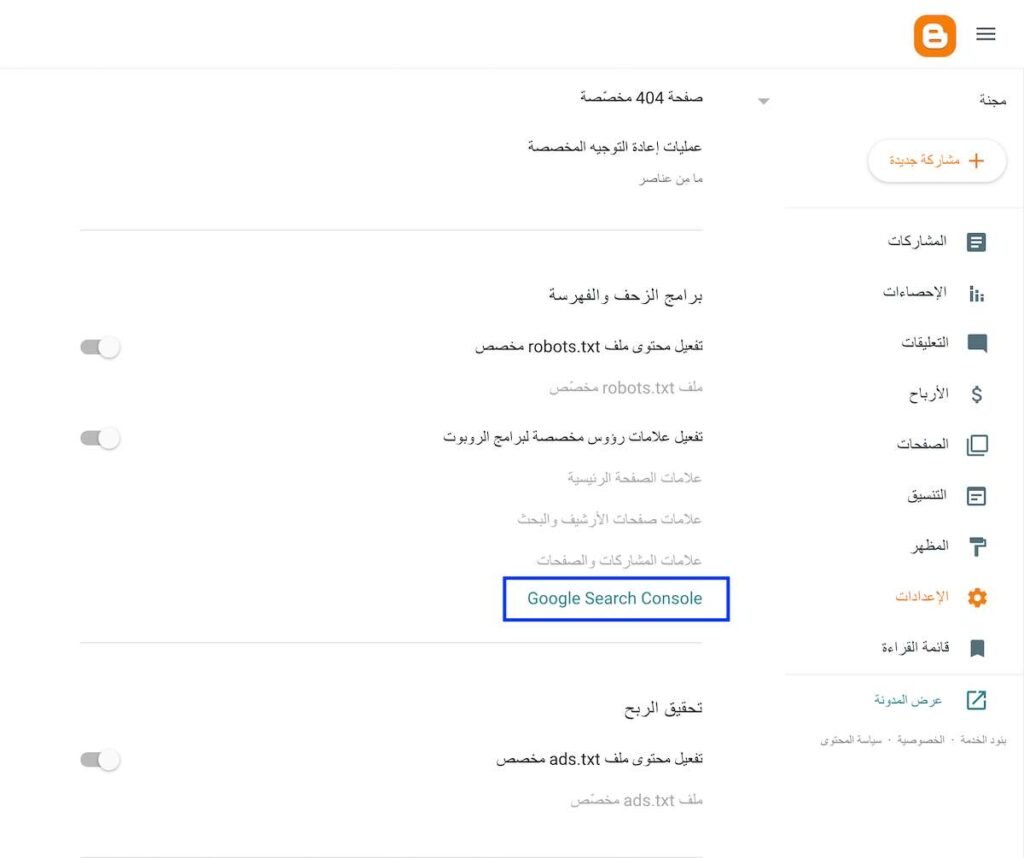Expand the blog selector dropdown arrow
The image size is (1024, 858).
pos(764,101)
